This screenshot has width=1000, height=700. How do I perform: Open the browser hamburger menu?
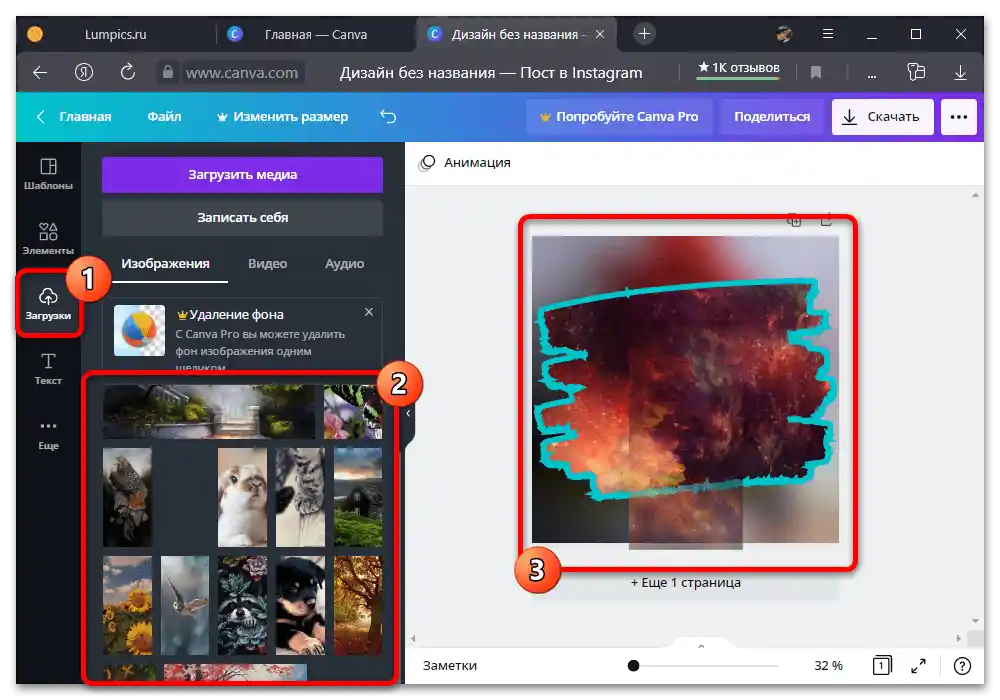828,34
